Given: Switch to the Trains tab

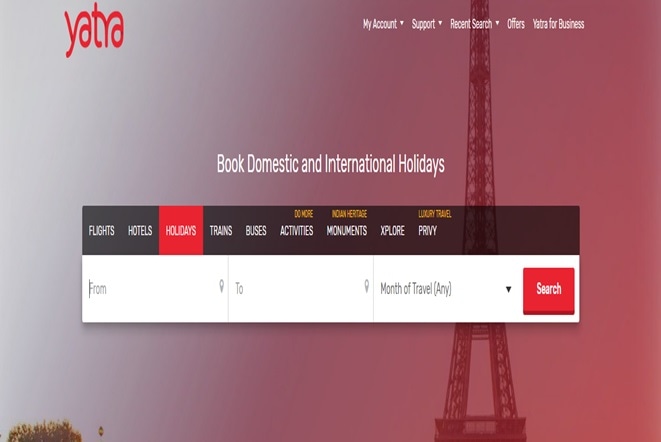Looking at the screenshot, I should (x=221, y=231).
